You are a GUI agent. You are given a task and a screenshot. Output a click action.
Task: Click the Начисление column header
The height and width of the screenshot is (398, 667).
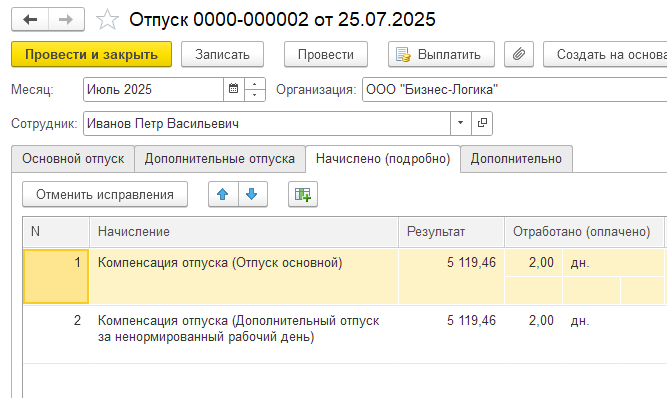[x=244, y=232]
